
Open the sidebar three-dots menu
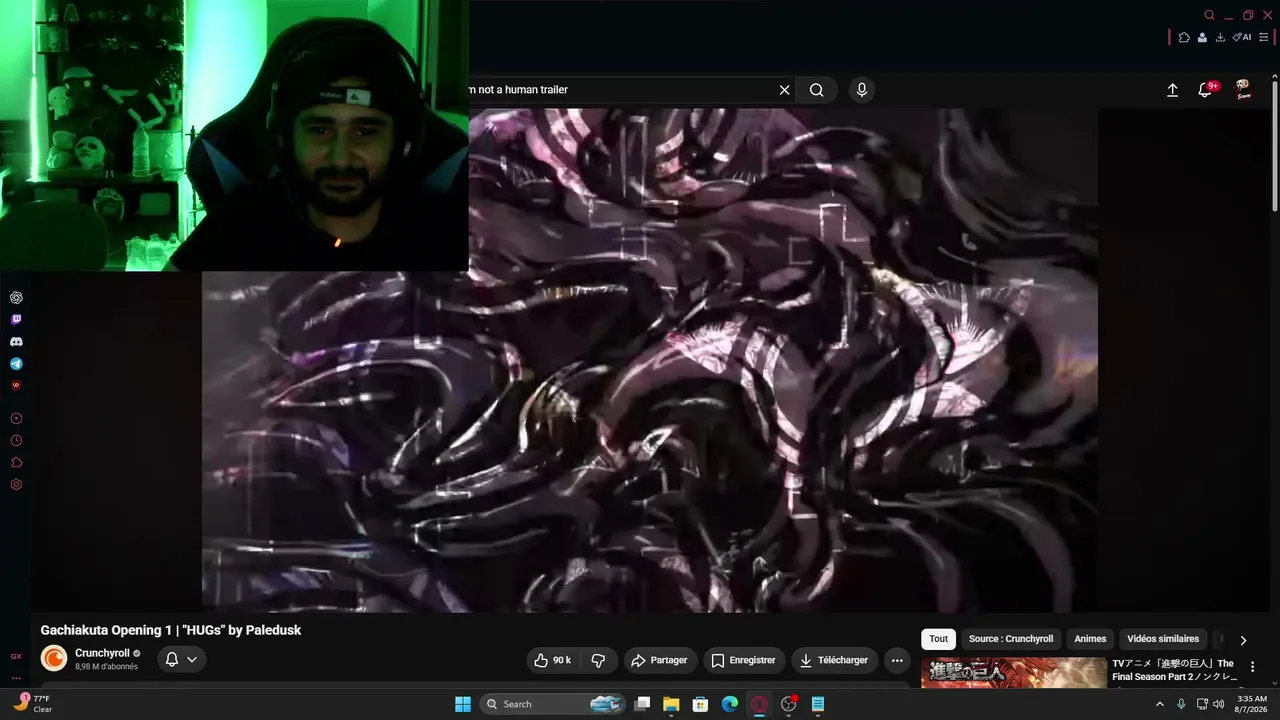point(16,678)
